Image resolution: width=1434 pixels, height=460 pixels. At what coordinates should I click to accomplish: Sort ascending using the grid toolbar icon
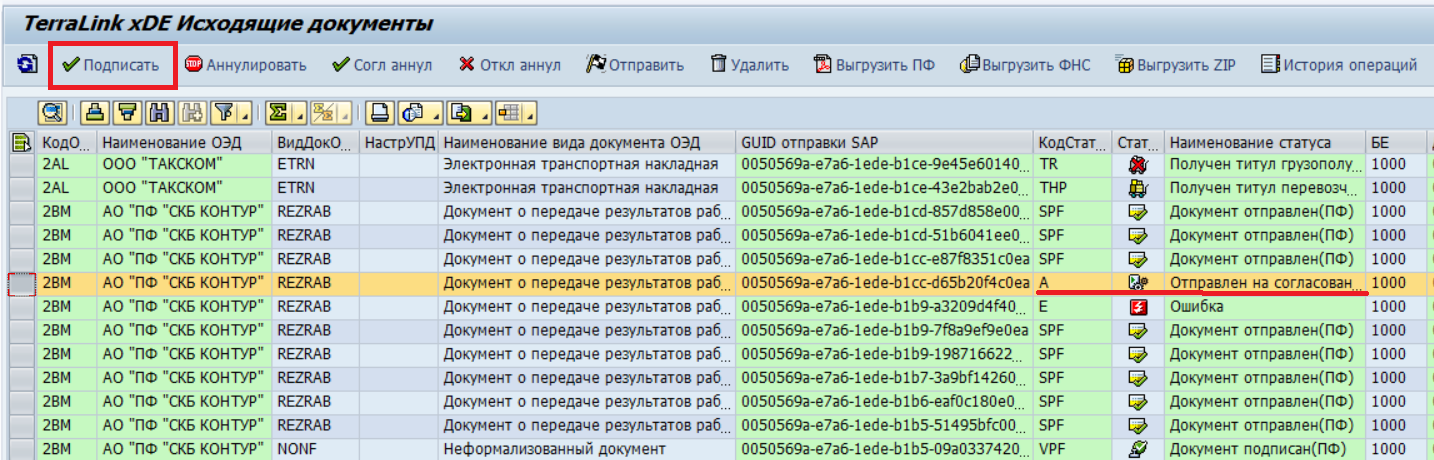coord(94,112)
